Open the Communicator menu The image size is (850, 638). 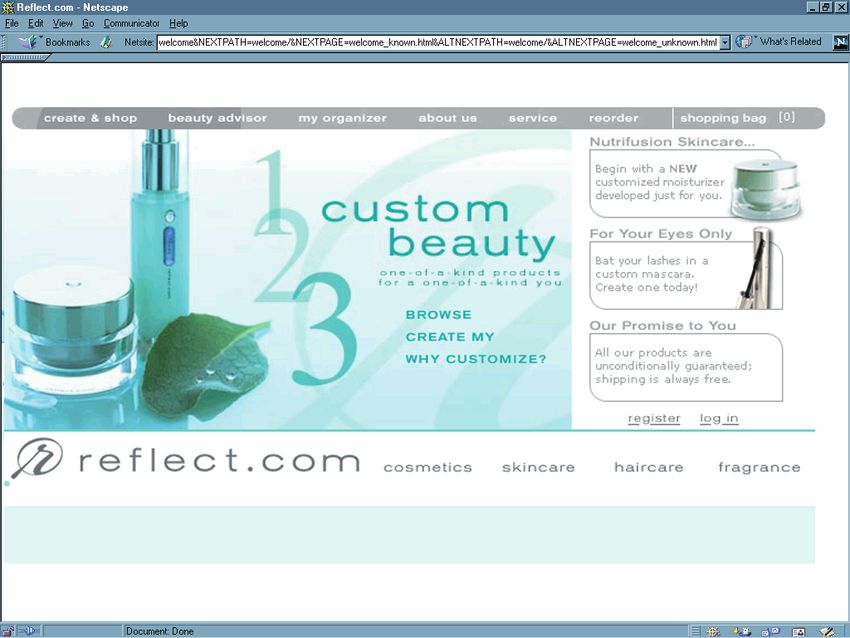coord(132,23)
